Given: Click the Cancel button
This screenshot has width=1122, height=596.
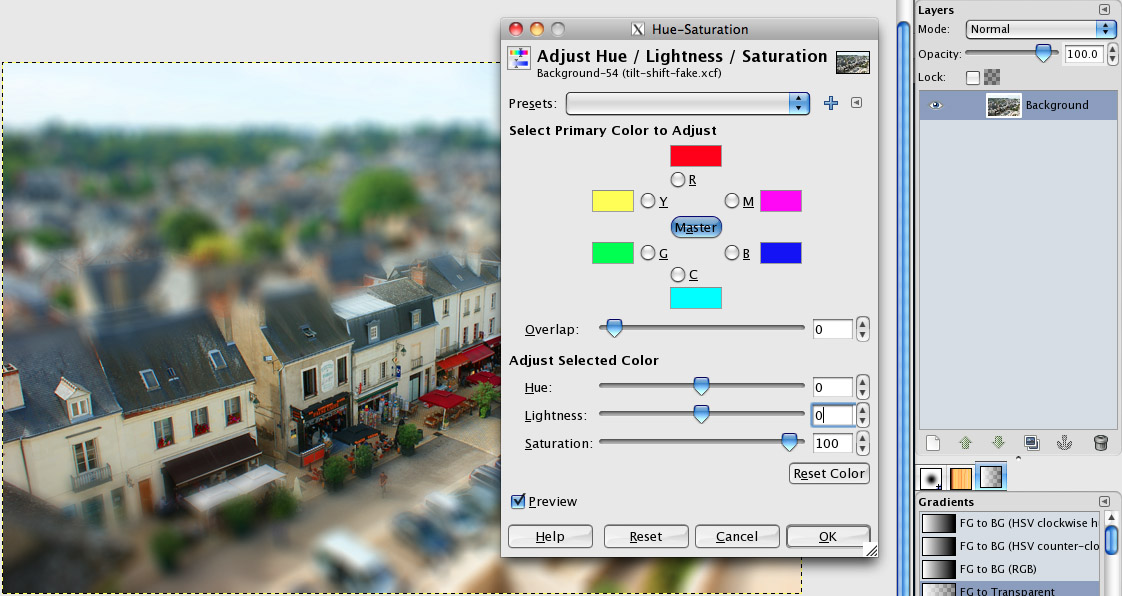Looking at the screenshot, I should click(737, 537).
